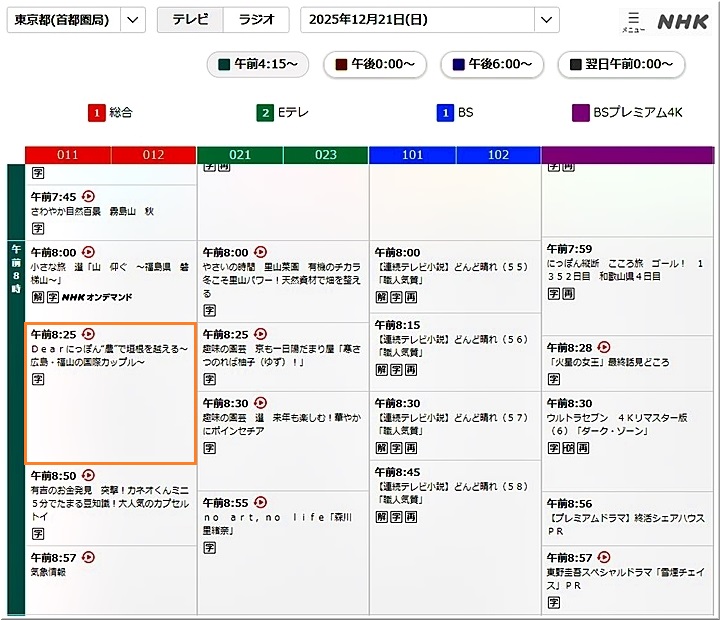Jump to 午後6:00〜 time slot
This screenshot has height=620, width=720.
[490, 64]
